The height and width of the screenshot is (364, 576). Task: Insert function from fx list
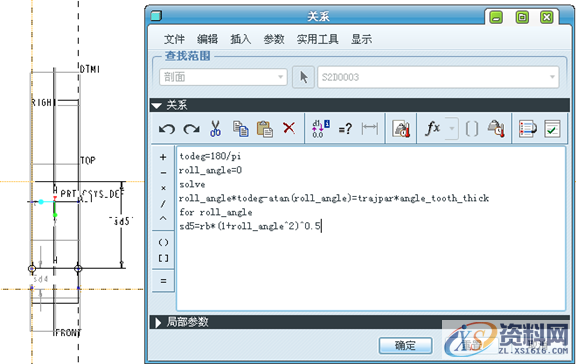(x=433, y=129)
